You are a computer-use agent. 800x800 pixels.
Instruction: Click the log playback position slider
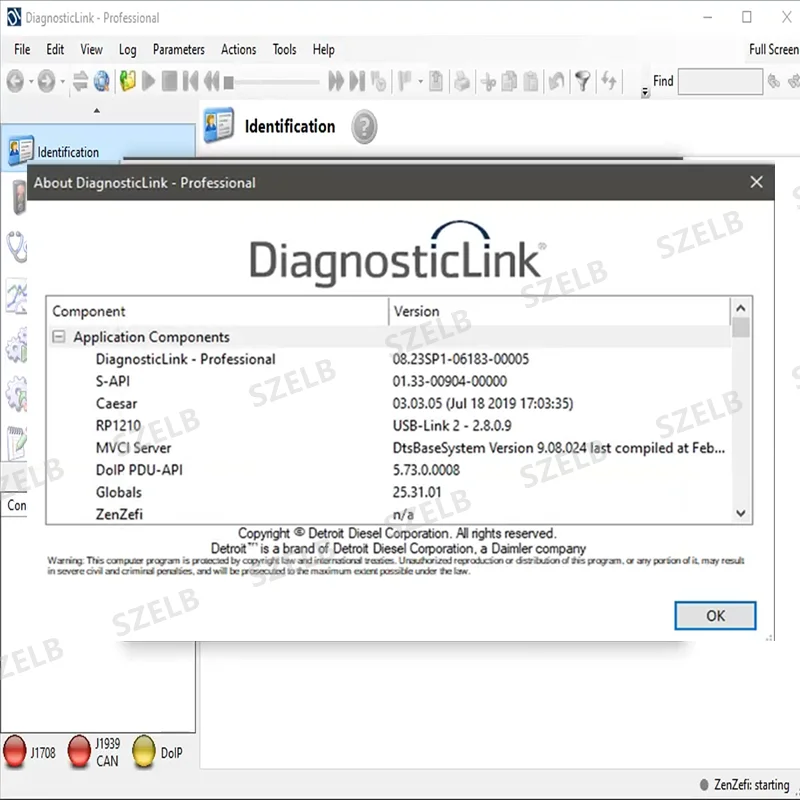coord(272,82)
